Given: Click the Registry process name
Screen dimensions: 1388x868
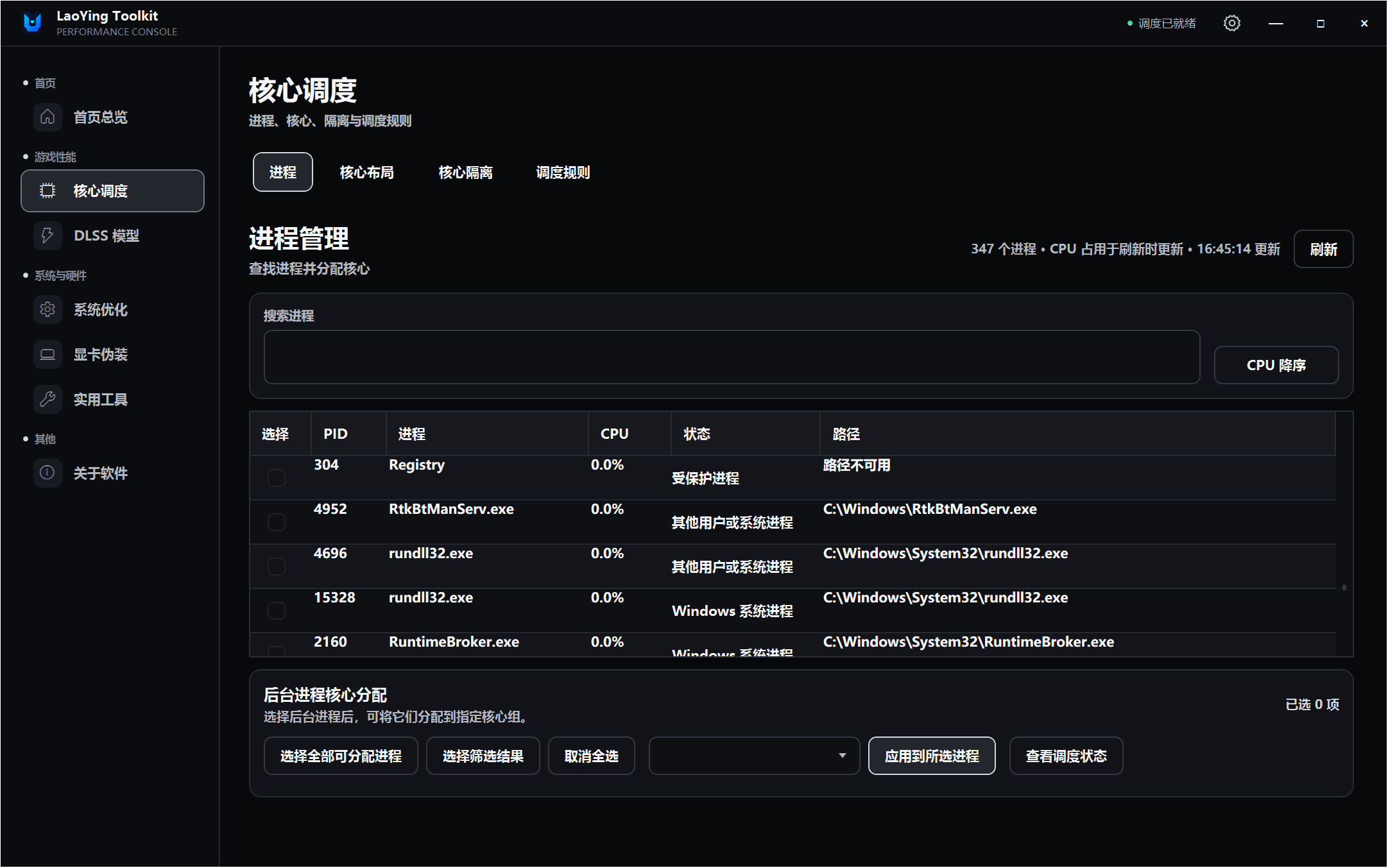Looking at the screenshot, I should (x=416, y=464).
